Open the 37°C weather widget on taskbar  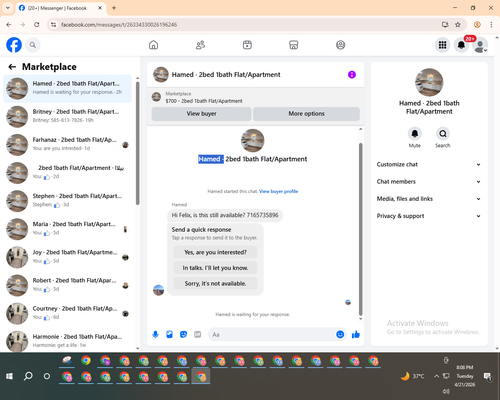pos(413,376)
